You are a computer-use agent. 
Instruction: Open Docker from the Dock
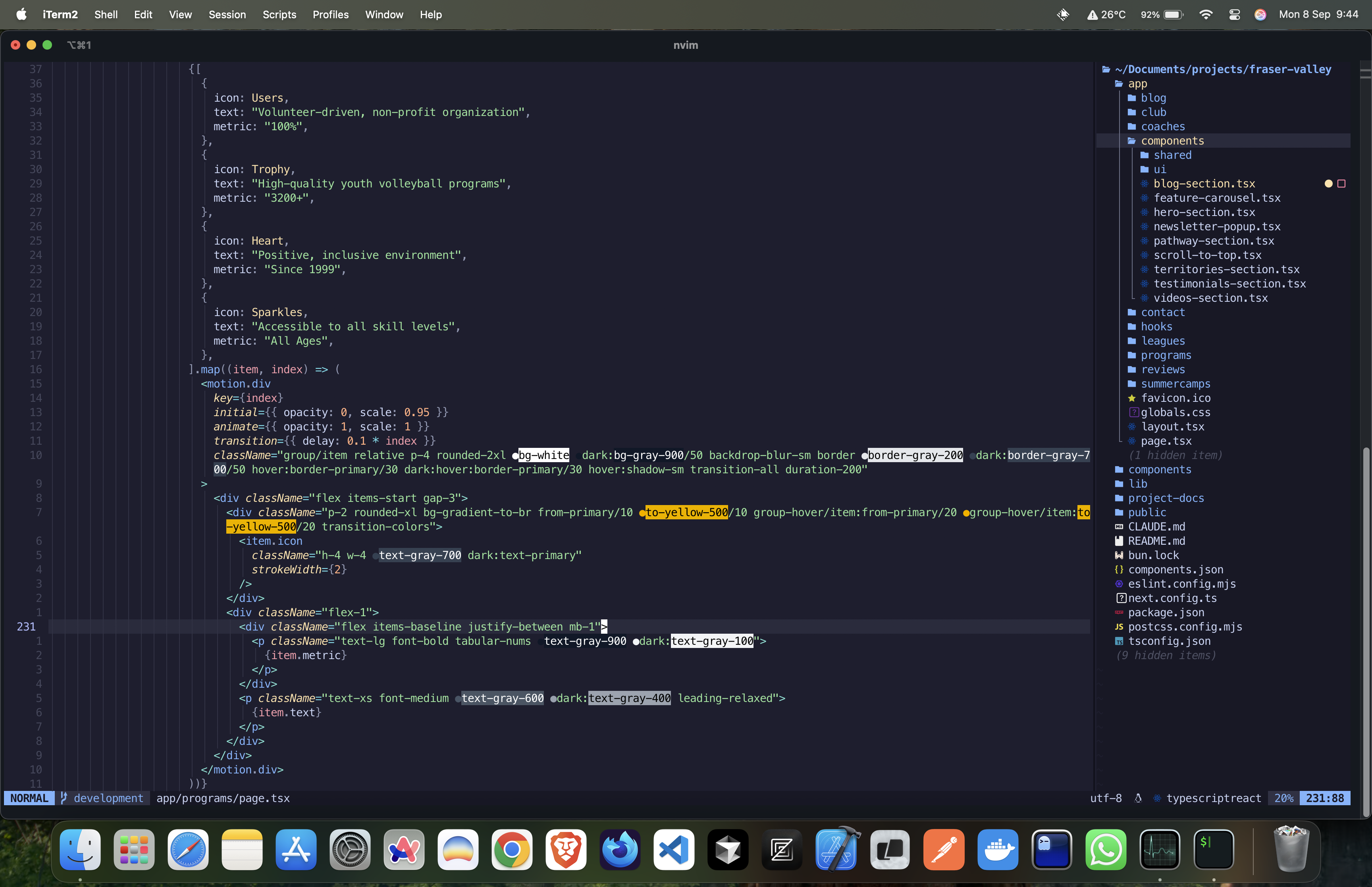click(998, 850)
